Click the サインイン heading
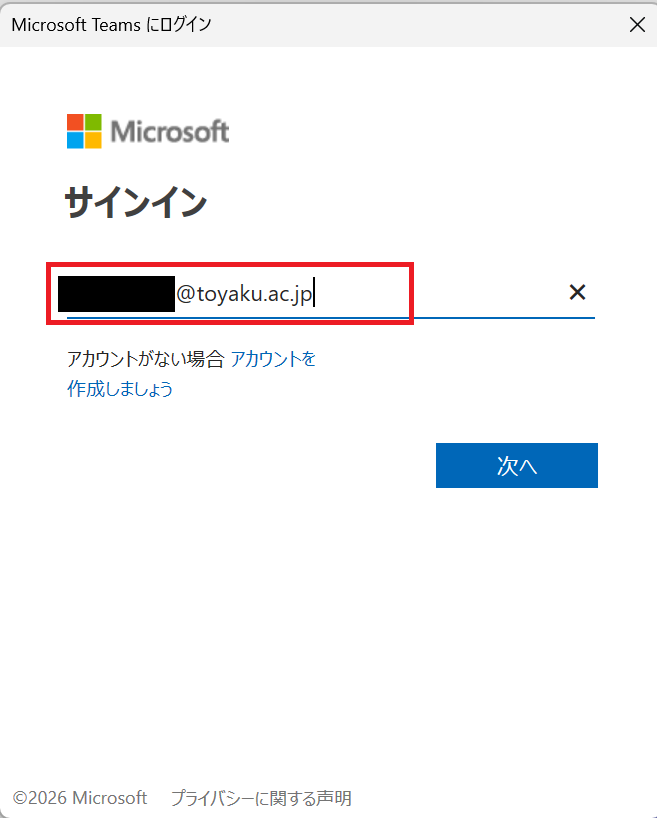This screenshot has width=657, height=818. tap(136, 202)
